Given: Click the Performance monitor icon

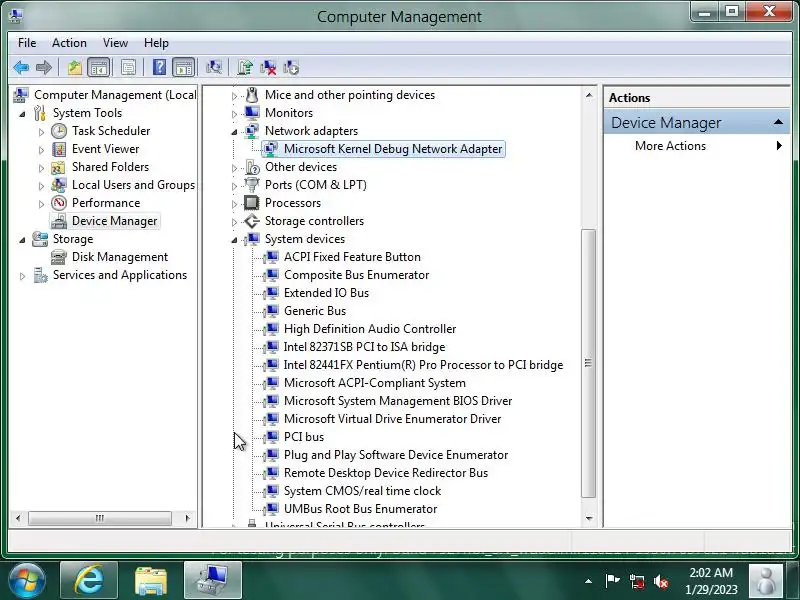Looking at the screenshot, I should pyautogui.click(x=59, y=203).
